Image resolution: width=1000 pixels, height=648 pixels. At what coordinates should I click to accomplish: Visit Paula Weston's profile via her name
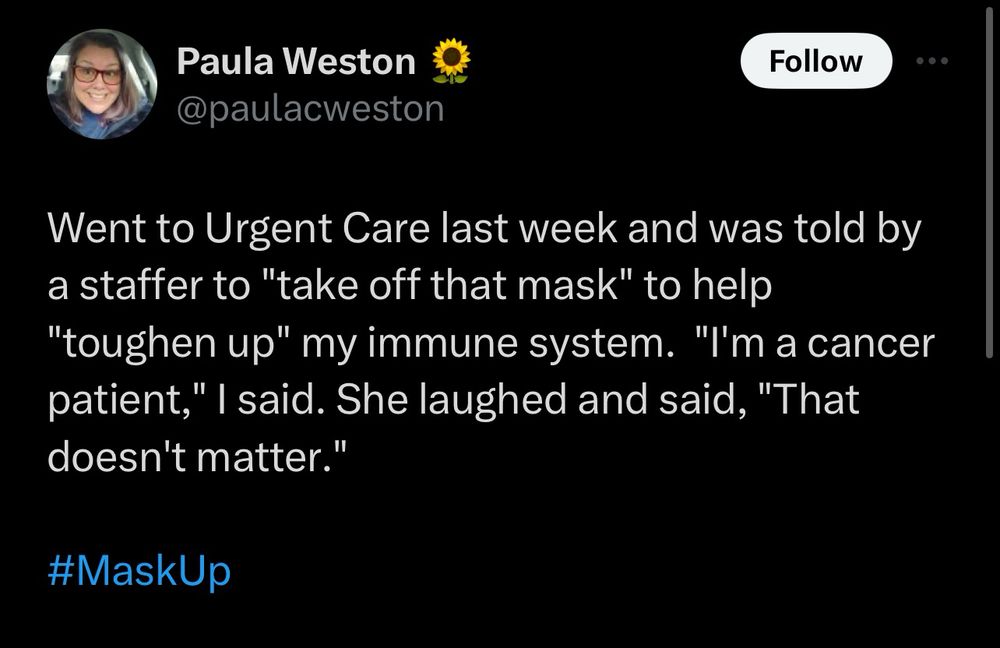[295, 58]
